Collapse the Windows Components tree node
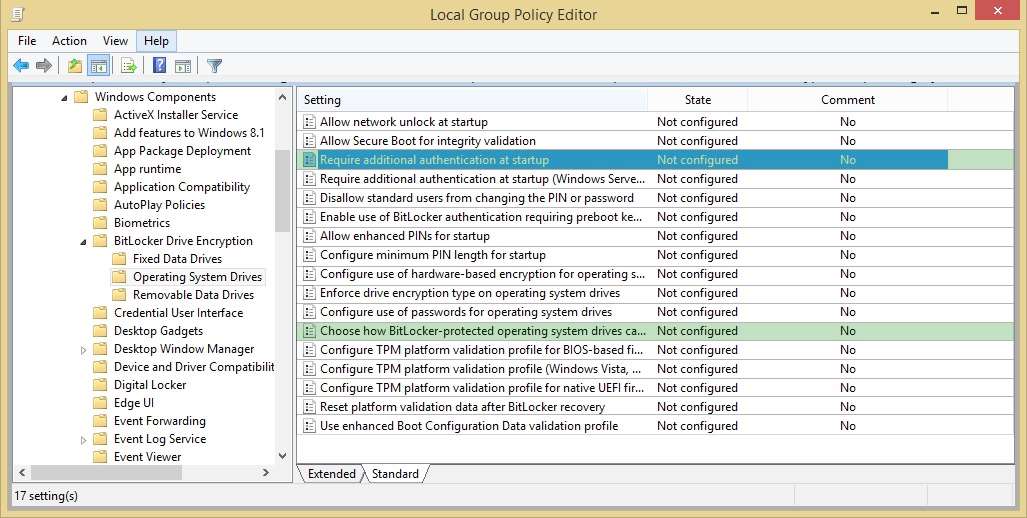Screen dimensions: 1027x518 [x=64, y=98]
